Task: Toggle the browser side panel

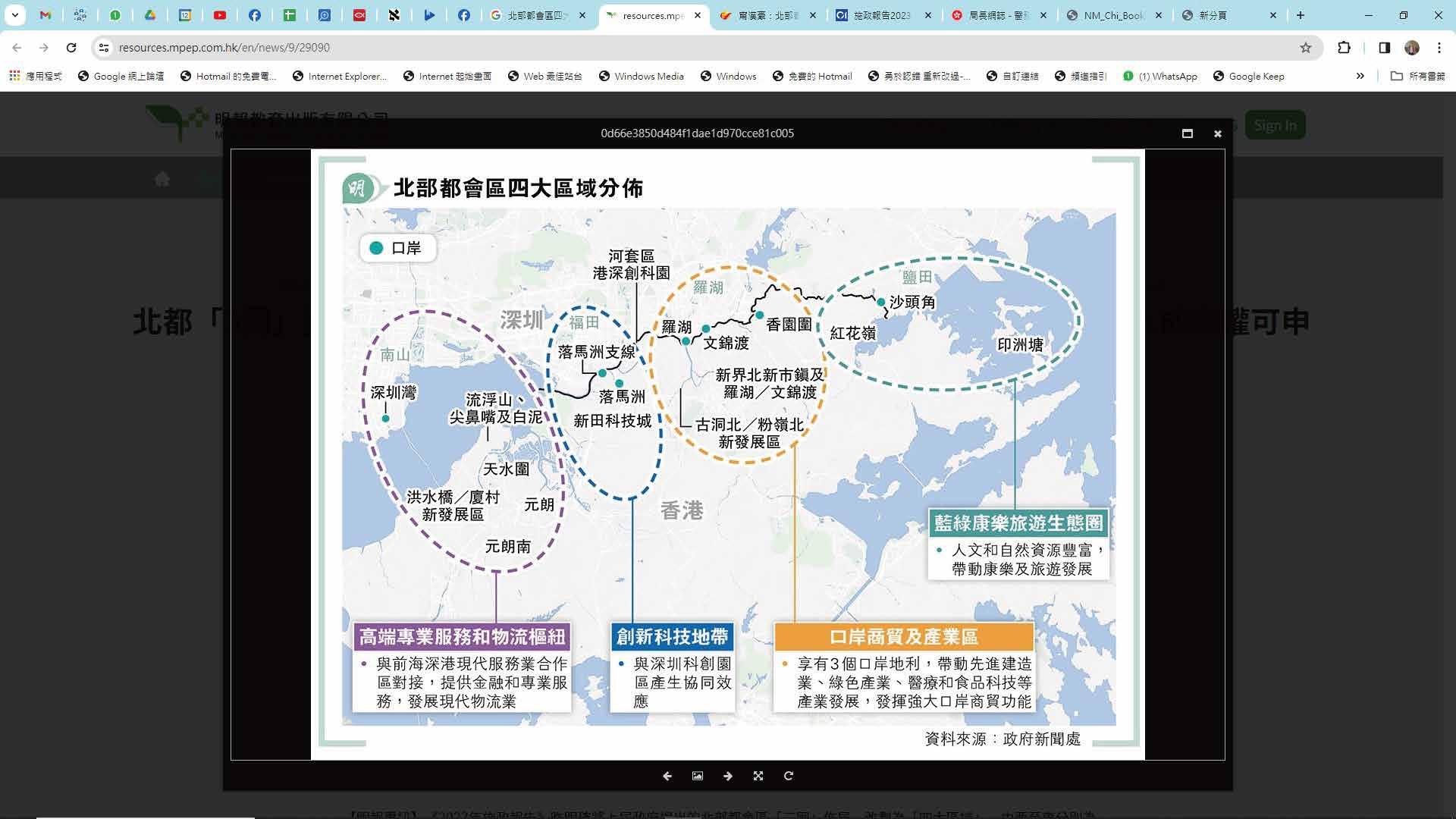Action: 1384,48
